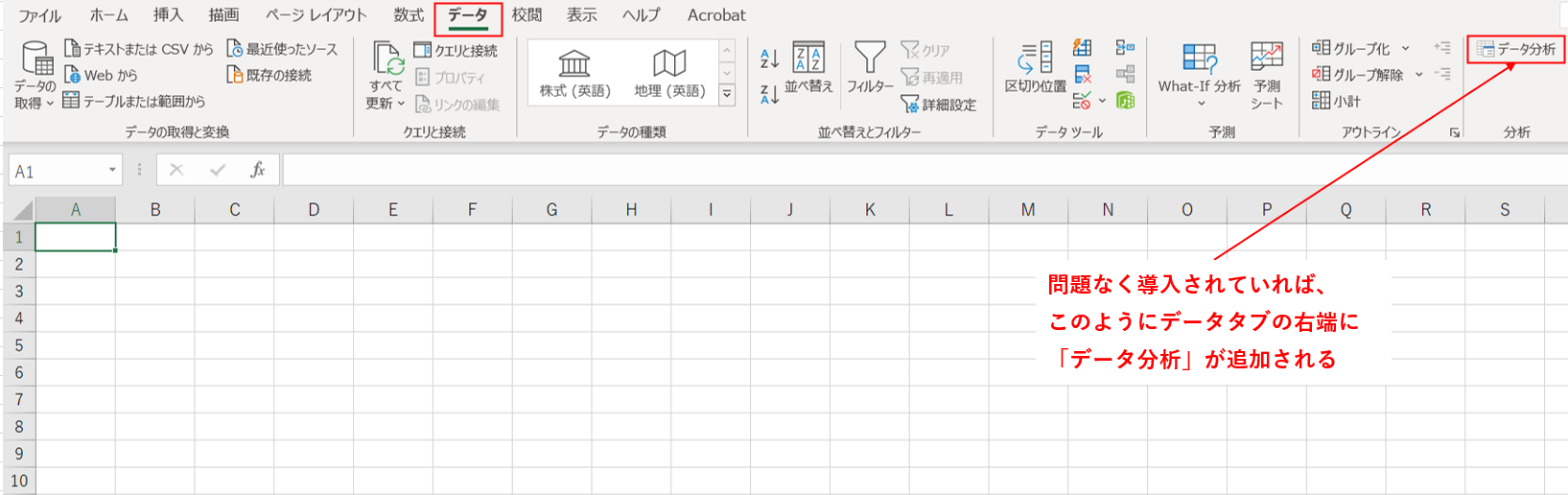Sort ascending with the A-Z icon
Viewport: 1568px width, 495px height.
(x=769, y=59)
